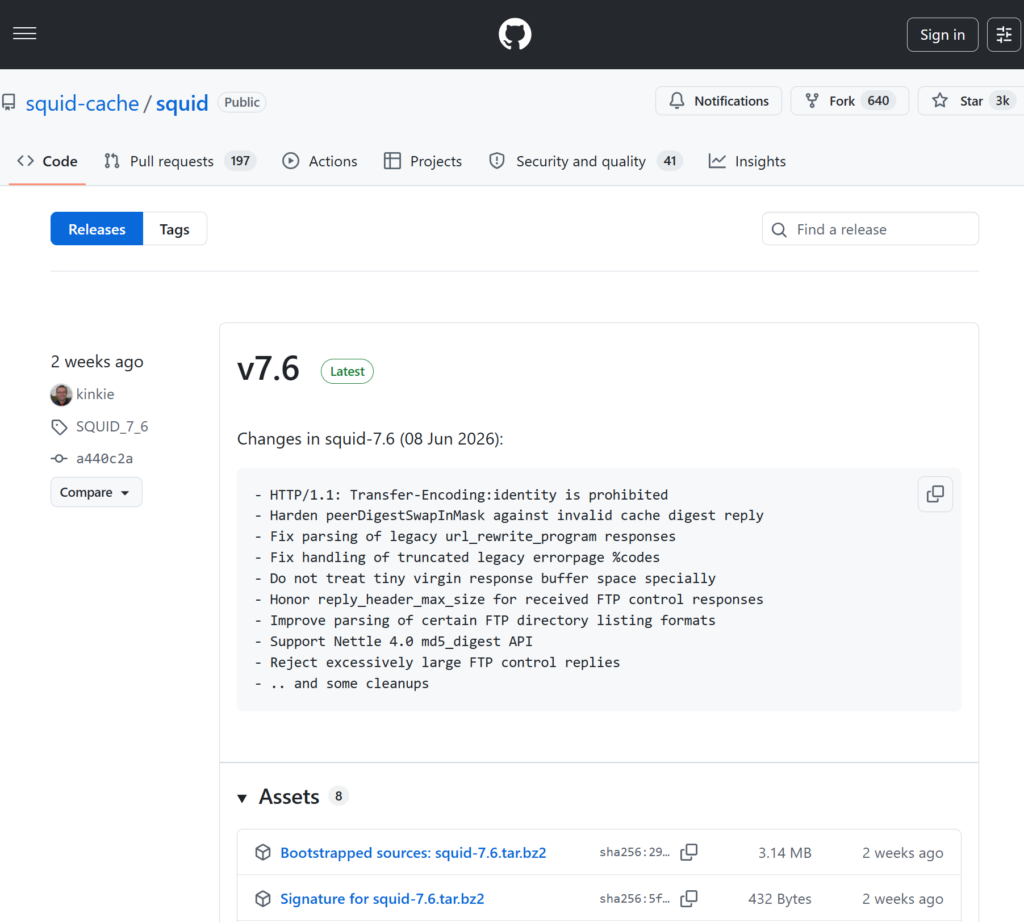Select the Releases toggle button
The width and height of the screenshot is (1024, 922).
97,229
